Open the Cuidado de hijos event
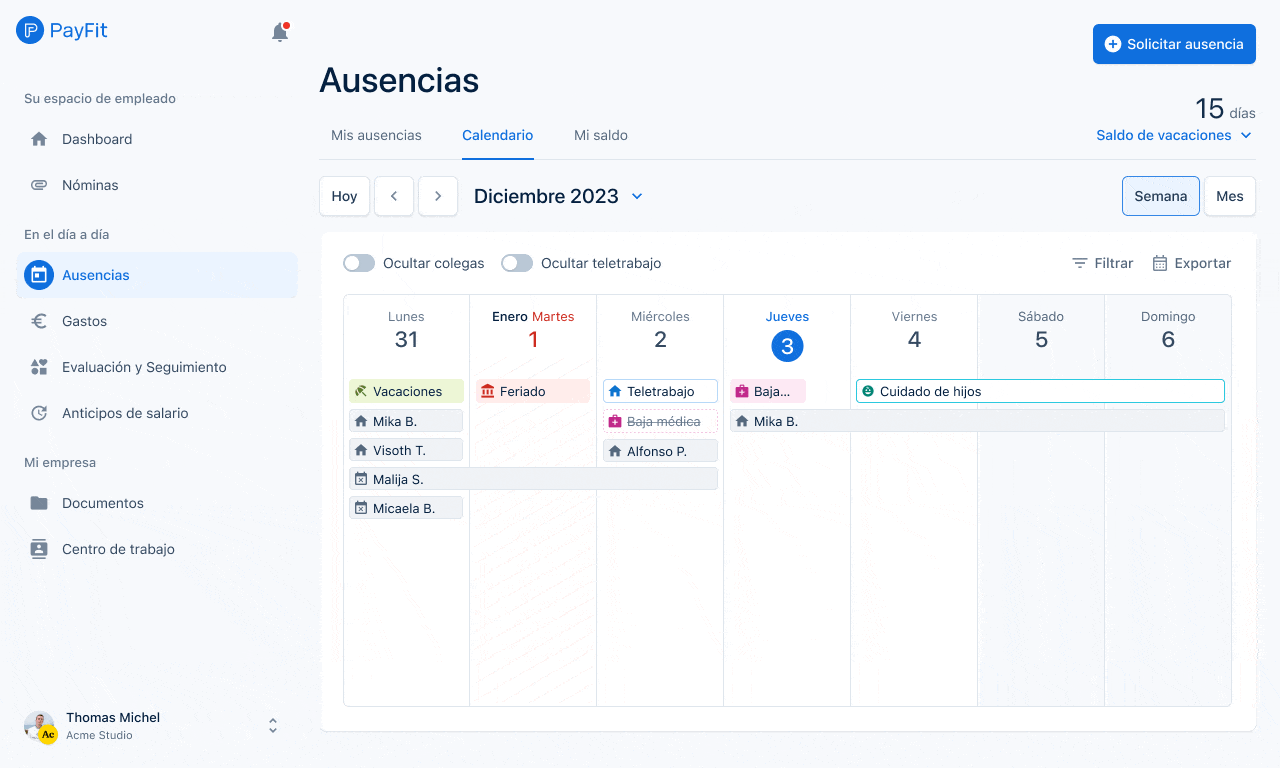Viewport: 1280px width, 768px height. click(x=1040, y=391)
